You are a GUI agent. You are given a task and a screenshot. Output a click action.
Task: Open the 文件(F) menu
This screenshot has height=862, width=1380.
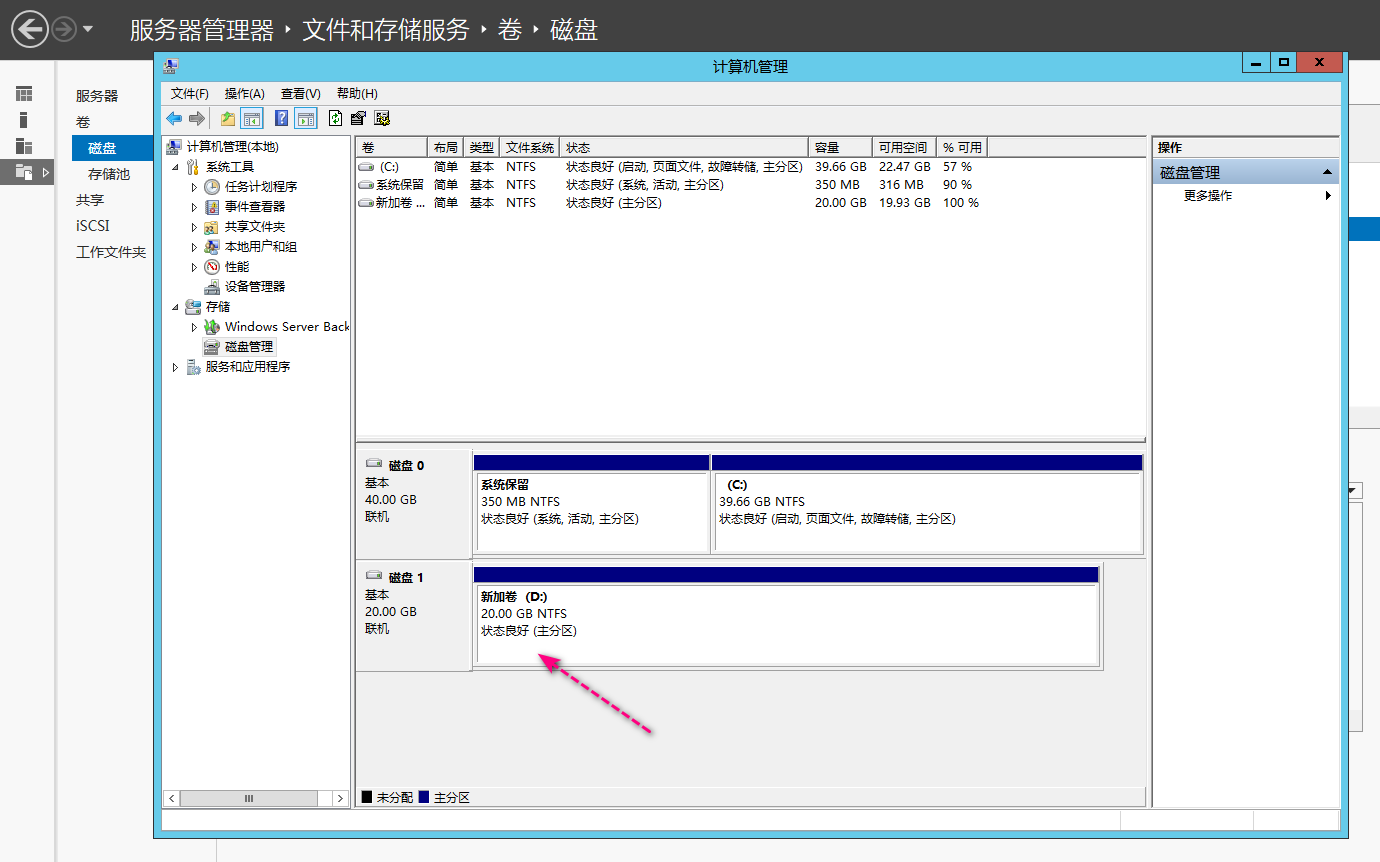[190, 93]
